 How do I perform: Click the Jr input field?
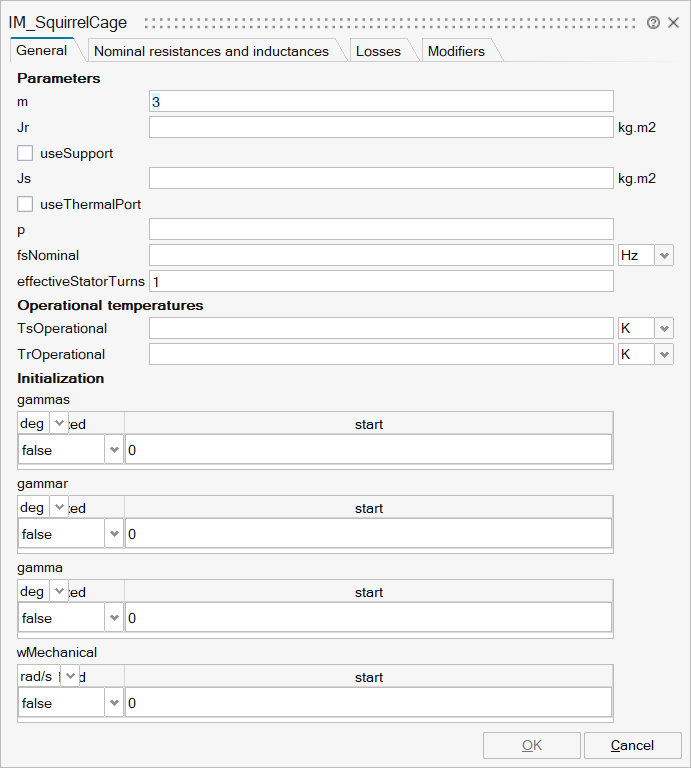(380, 127)
